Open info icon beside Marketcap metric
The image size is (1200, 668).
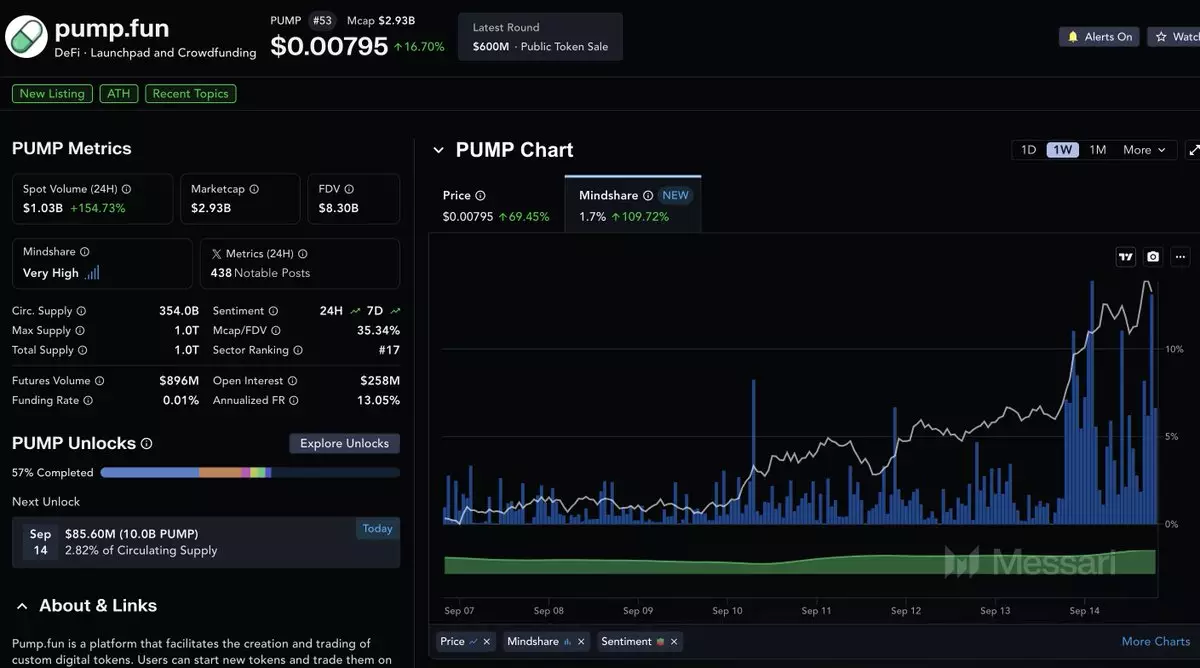click(254, 189)
